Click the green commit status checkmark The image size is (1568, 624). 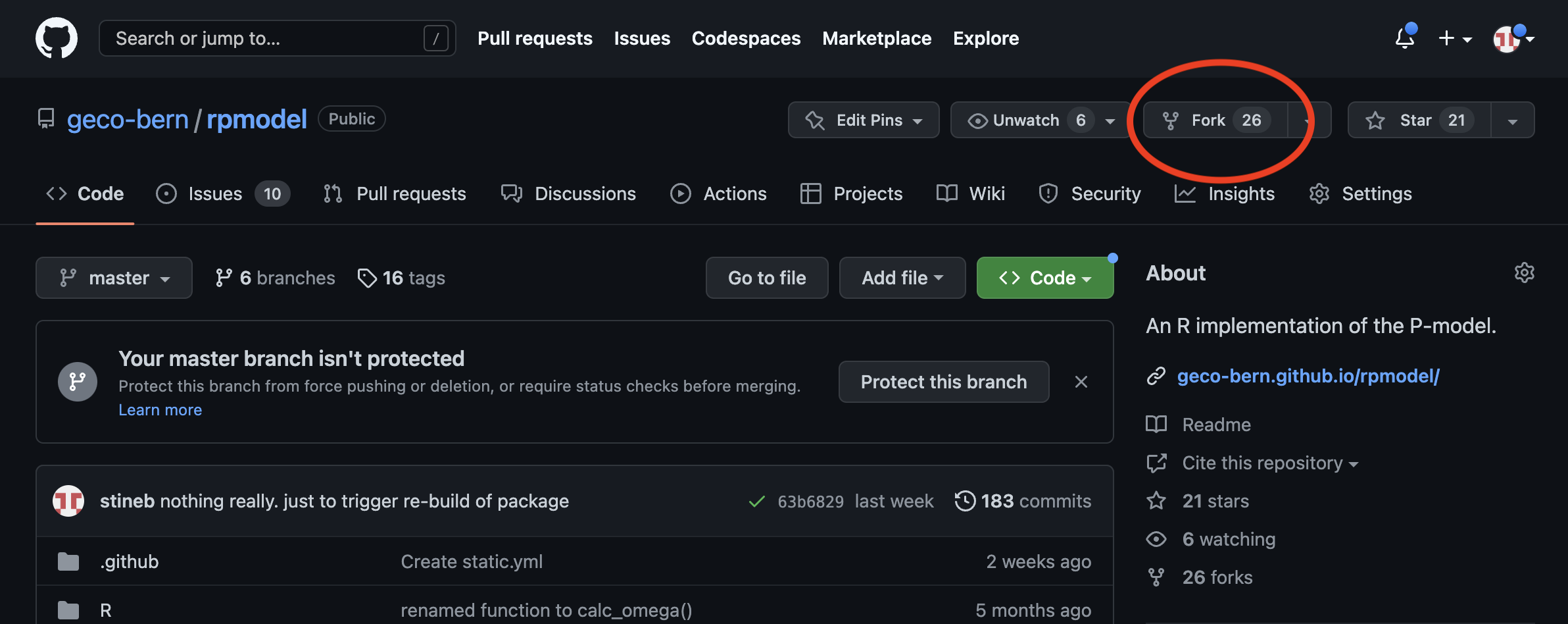point(756,502)
